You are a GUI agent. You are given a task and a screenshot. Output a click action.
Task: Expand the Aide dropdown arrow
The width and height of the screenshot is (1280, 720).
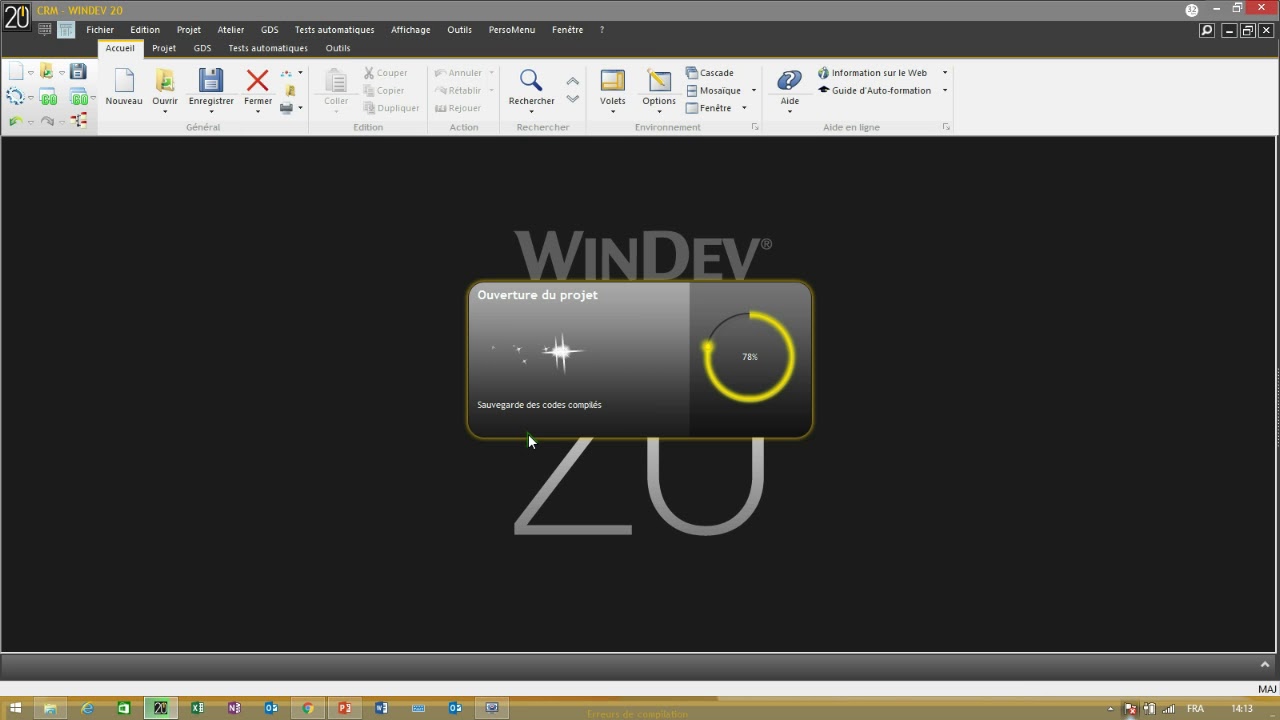click(789, 111)
